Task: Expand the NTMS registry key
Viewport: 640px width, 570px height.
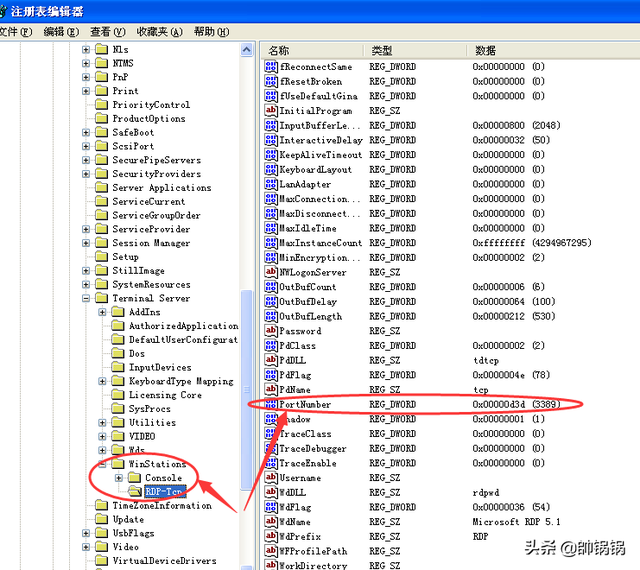Action: (86, 63)
